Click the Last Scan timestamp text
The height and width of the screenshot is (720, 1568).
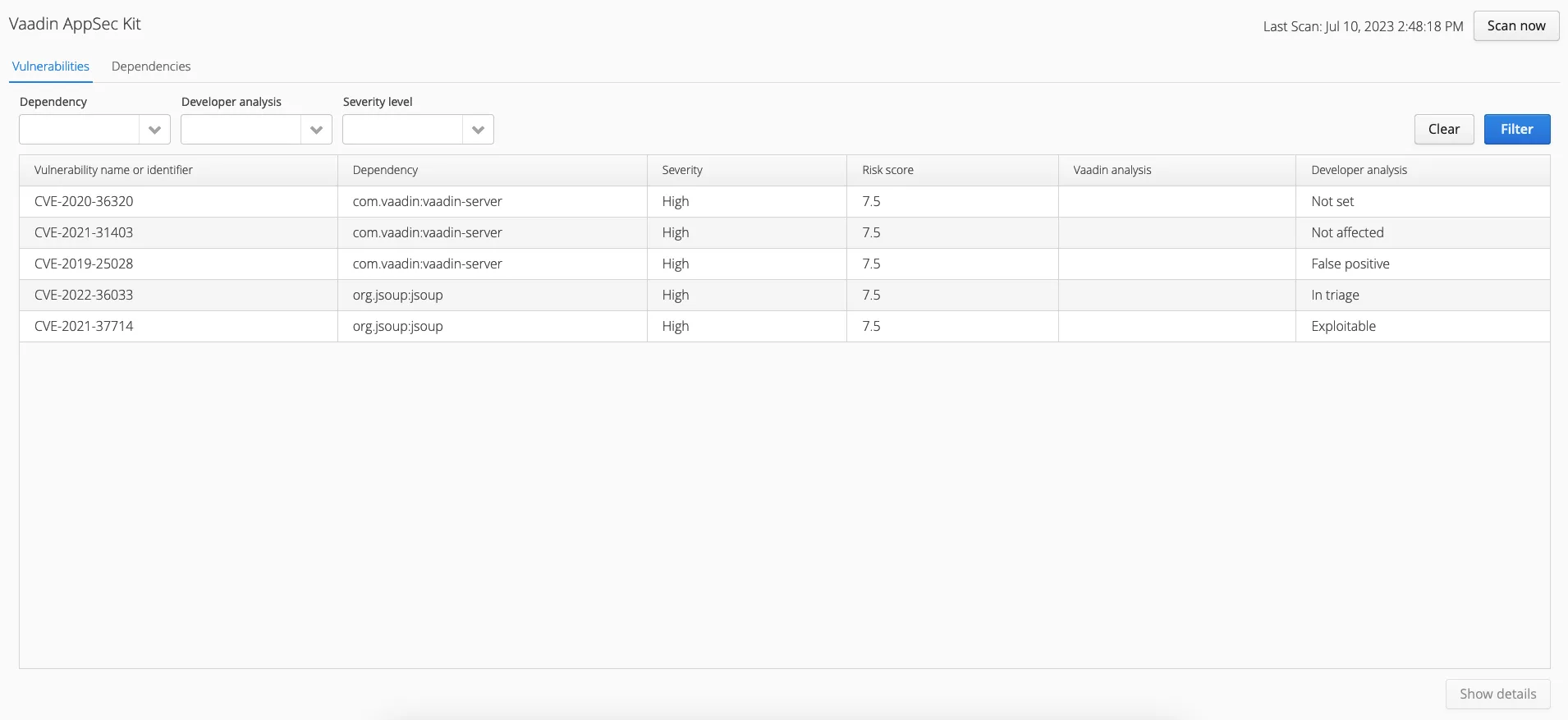pyautogui.click(x=1363, y=26)
